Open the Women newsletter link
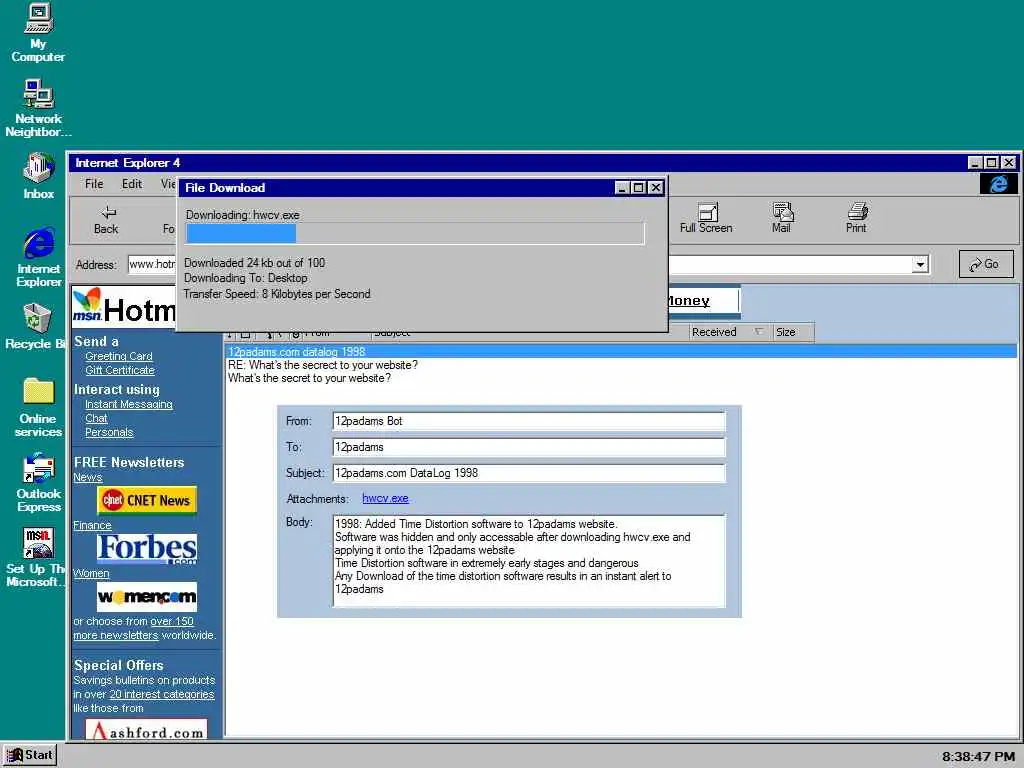Screen dimensions: 1024x768 pos(91,573)
